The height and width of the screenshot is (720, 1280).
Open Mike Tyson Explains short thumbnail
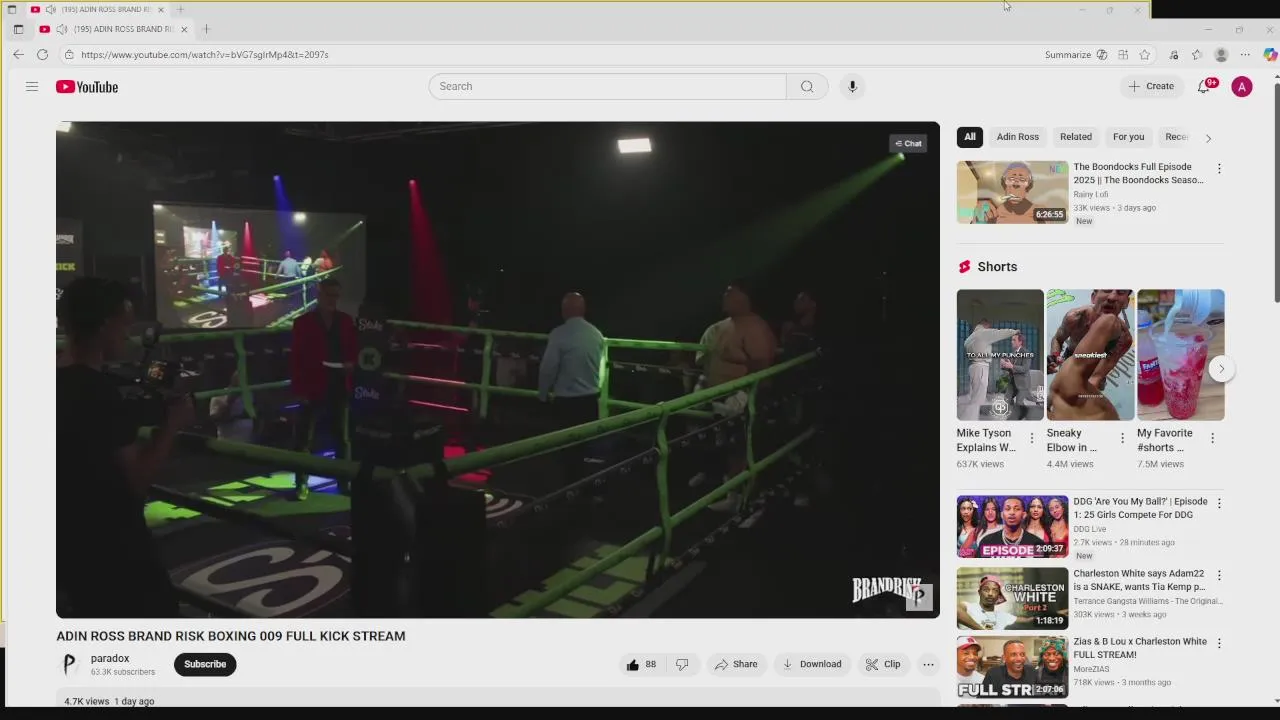(x=1000, y=355)
